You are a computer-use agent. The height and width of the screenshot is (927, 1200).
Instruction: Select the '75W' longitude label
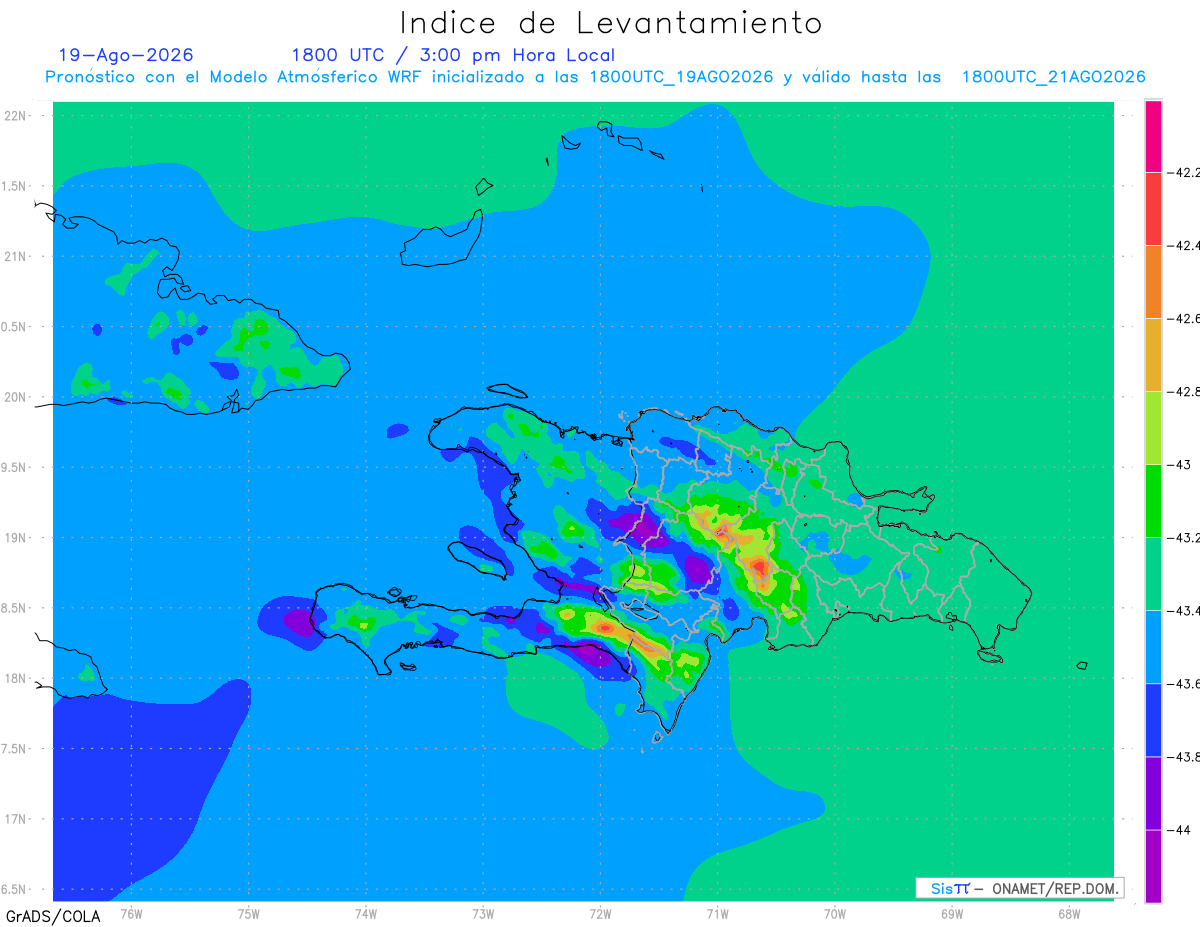coord(249,913)
